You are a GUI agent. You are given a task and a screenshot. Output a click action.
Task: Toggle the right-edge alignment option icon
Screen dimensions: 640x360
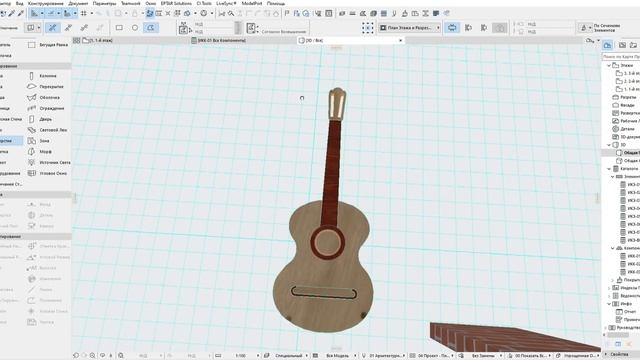tap(484, 28)
